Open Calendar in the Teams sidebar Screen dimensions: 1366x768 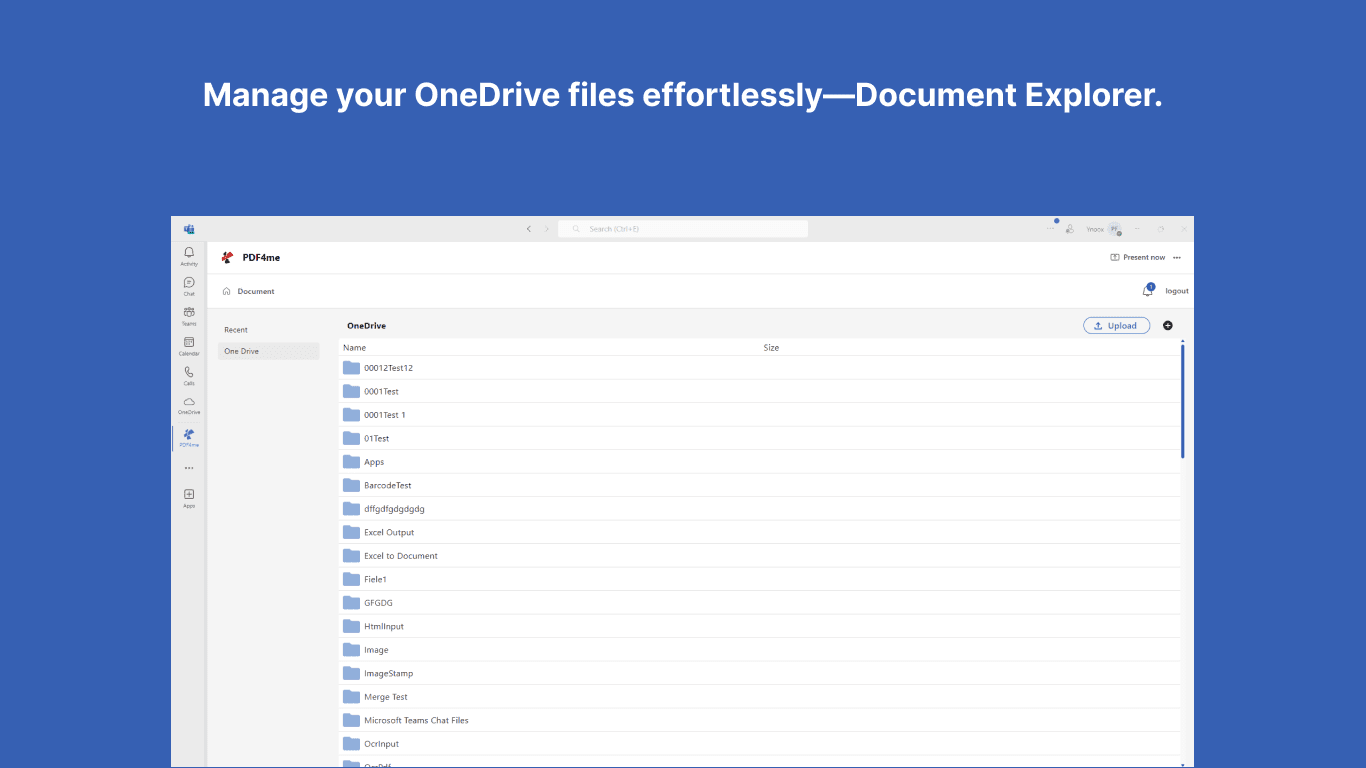[x=189, y=346]
